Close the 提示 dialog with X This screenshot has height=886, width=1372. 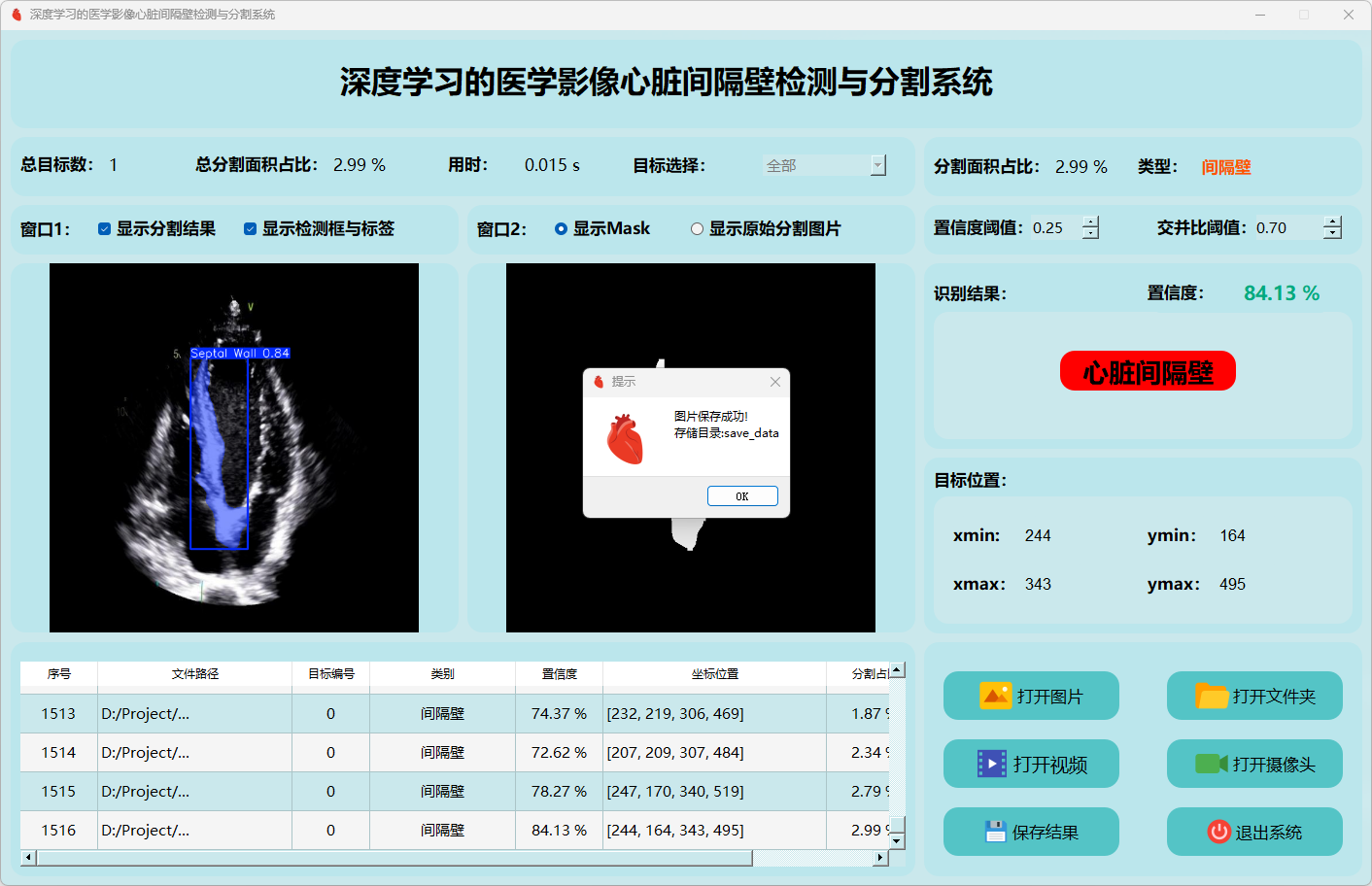[x=775, y=382]
